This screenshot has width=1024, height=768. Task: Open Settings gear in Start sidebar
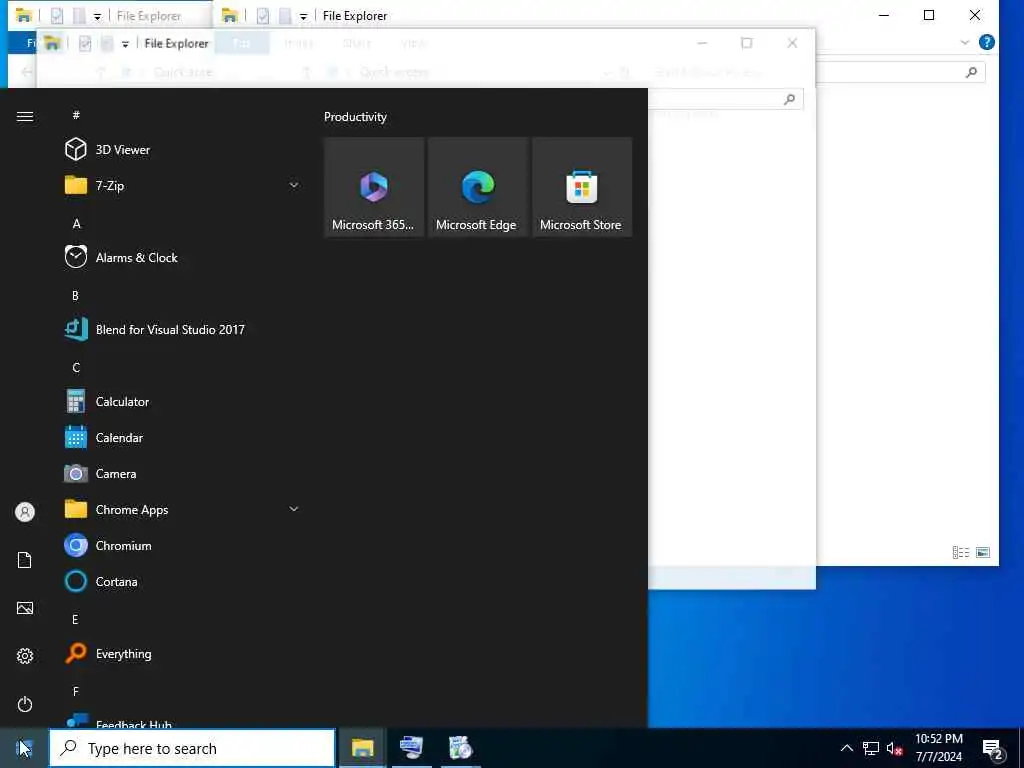point(25,656)
